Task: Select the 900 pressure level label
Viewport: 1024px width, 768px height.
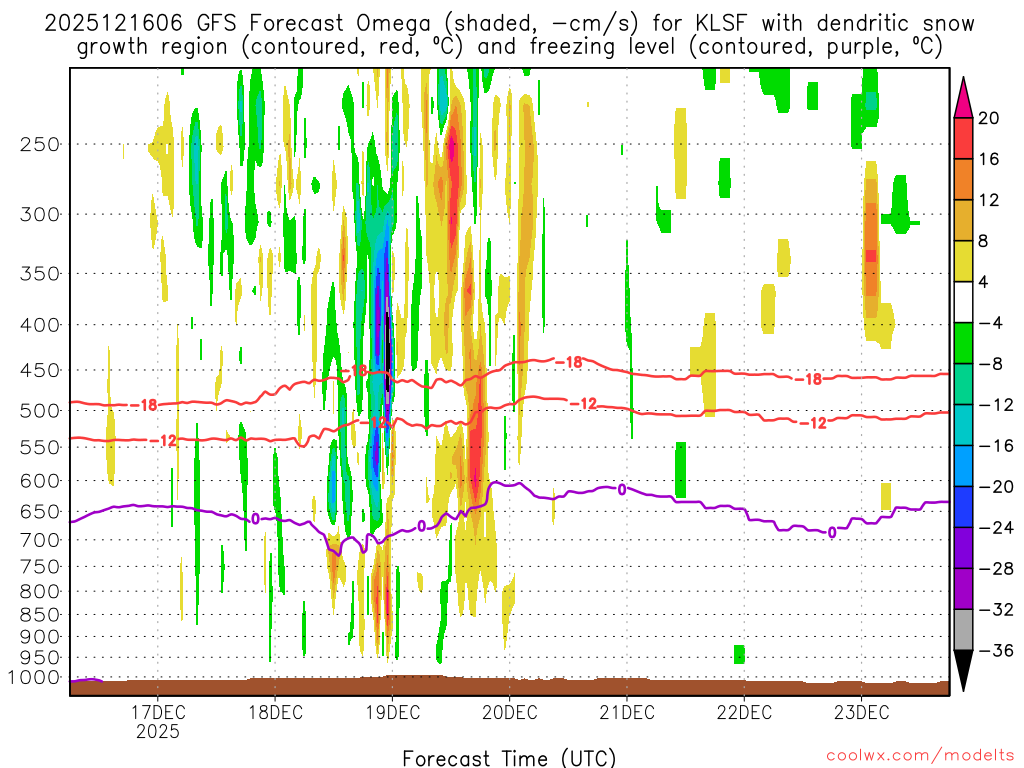Action: pos(40,637)
